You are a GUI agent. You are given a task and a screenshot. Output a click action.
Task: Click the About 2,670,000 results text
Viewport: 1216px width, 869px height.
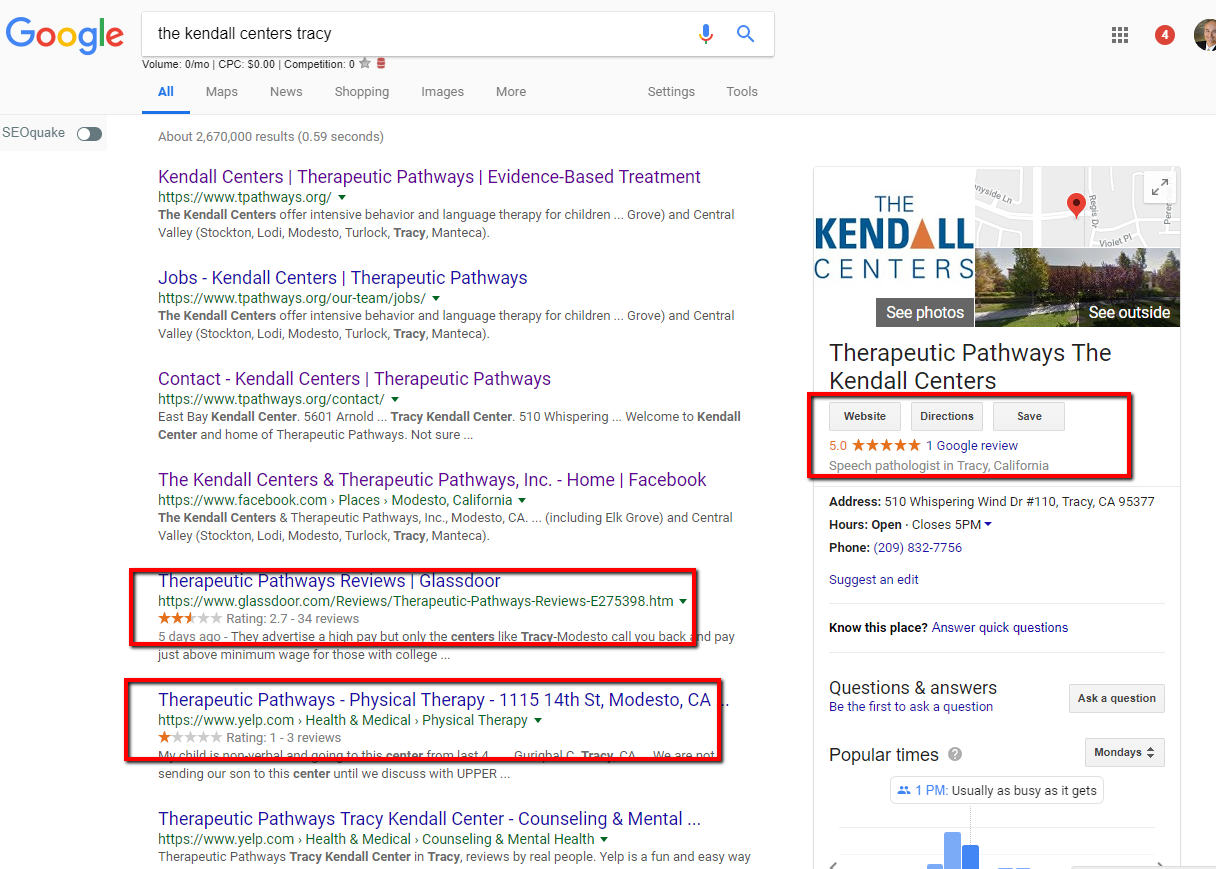pos(271,137)
